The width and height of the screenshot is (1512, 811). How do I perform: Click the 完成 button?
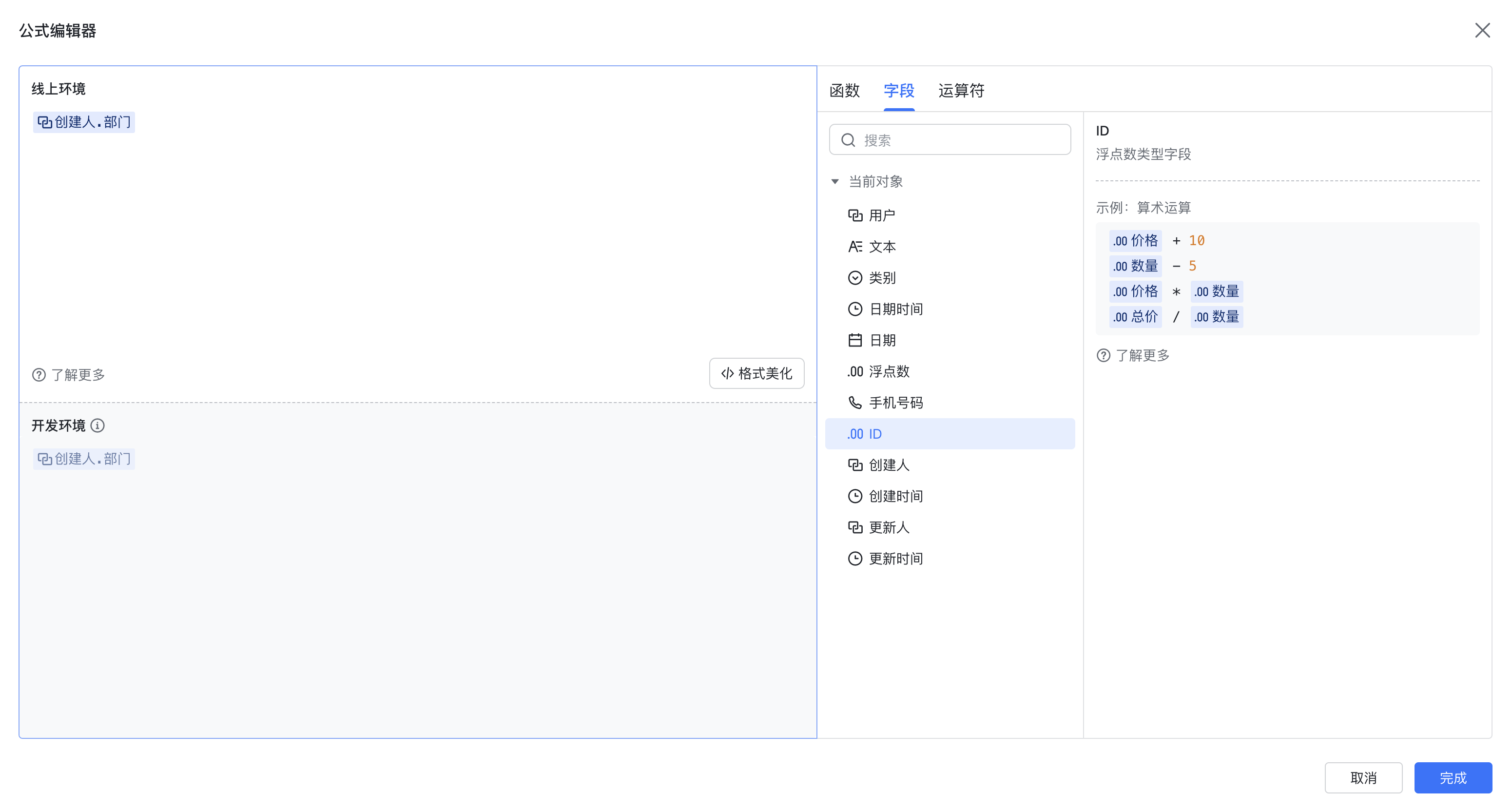(x=1453, y=777)
